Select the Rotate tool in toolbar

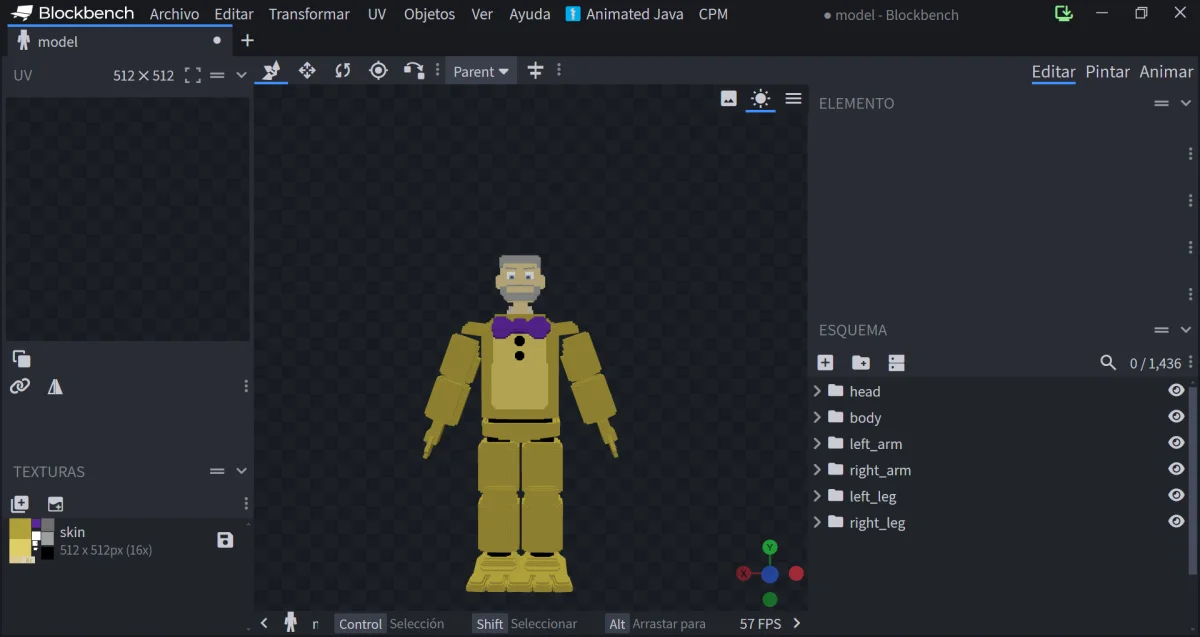[x=343, y=70]
